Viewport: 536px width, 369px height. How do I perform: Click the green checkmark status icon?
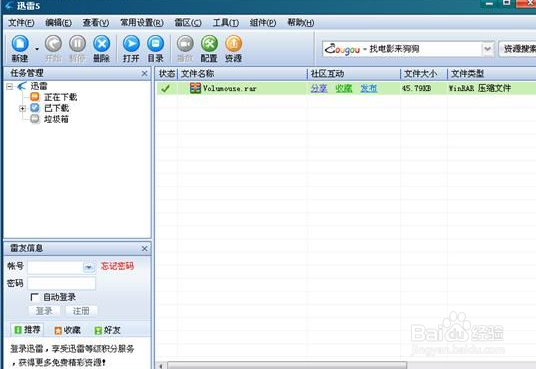(165, 89)
